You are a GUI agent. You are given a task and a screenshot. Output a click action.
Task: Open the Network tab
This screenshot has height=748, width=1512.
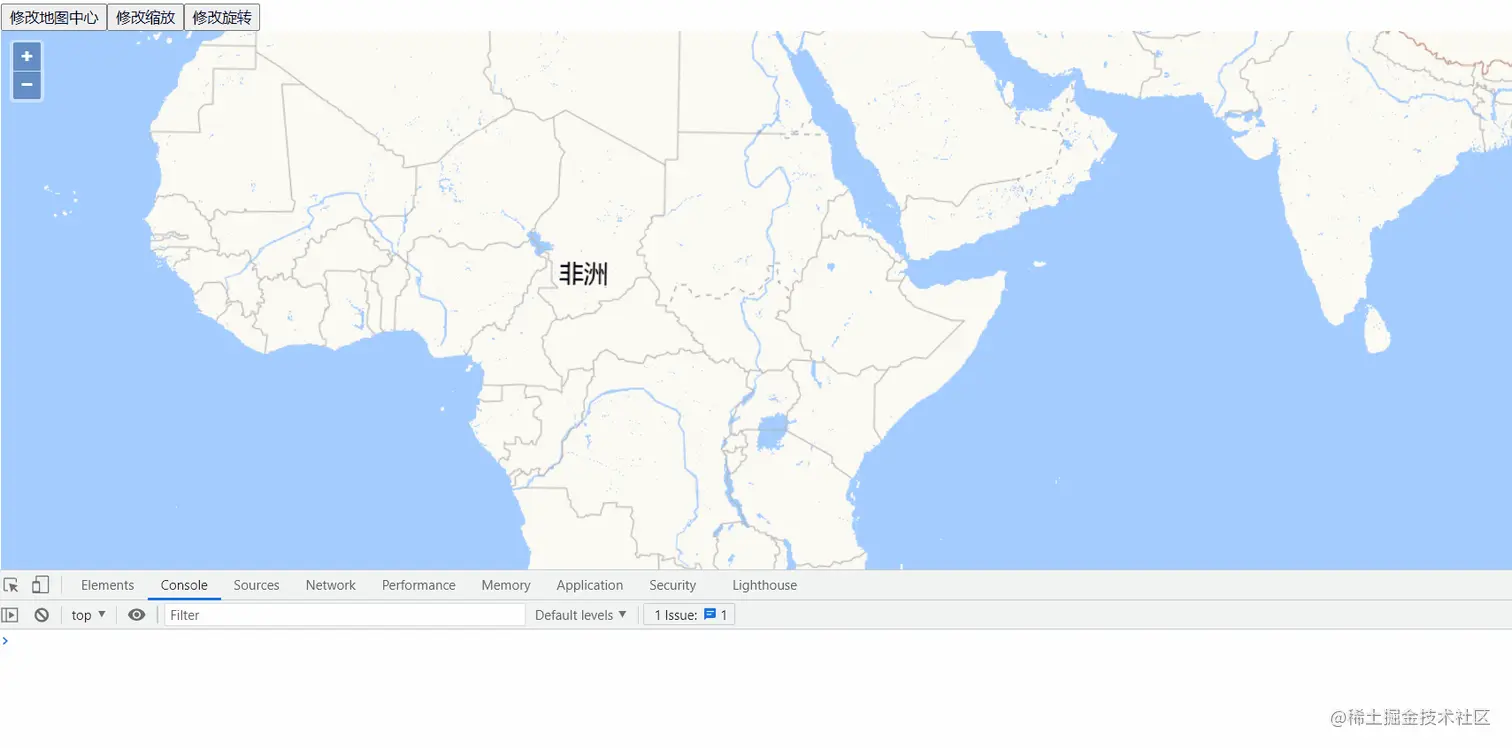tap(330, 585)
